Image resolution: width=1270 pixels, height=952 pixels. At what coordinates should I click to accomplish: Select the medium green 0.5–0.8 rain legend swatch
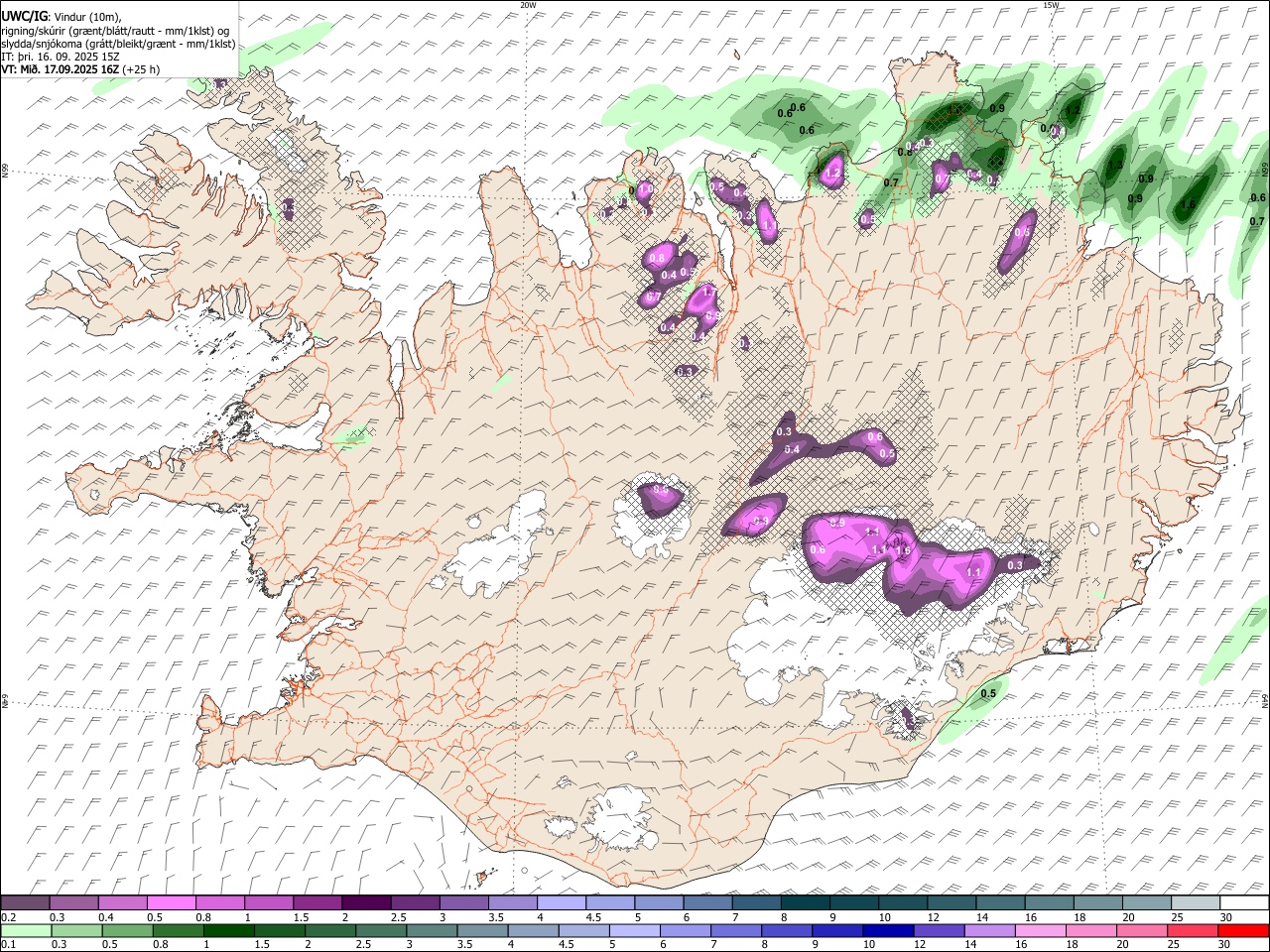128,931
